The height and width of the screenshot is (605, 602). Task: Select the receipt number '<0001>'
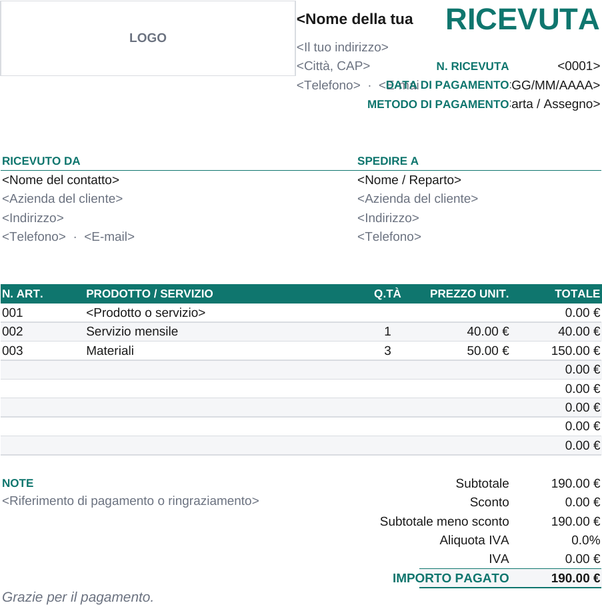[x=578, y=66]
